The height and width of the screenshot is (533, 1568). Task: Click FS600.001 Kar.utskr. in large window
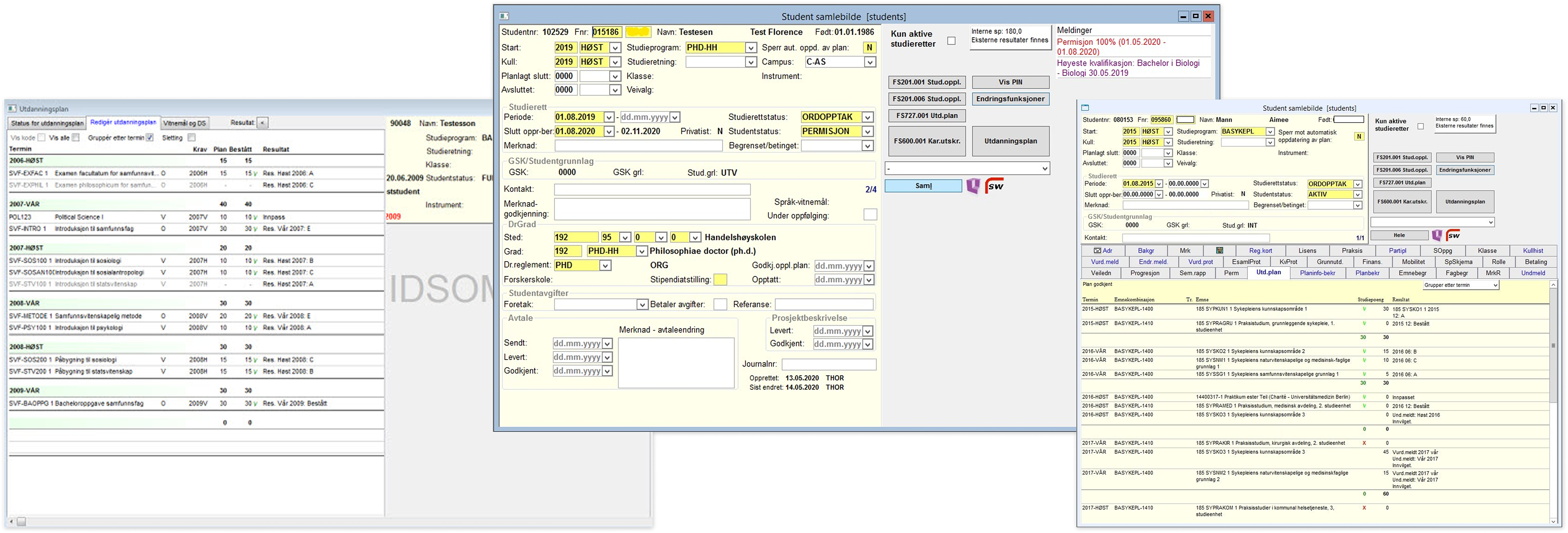point(927,141)
